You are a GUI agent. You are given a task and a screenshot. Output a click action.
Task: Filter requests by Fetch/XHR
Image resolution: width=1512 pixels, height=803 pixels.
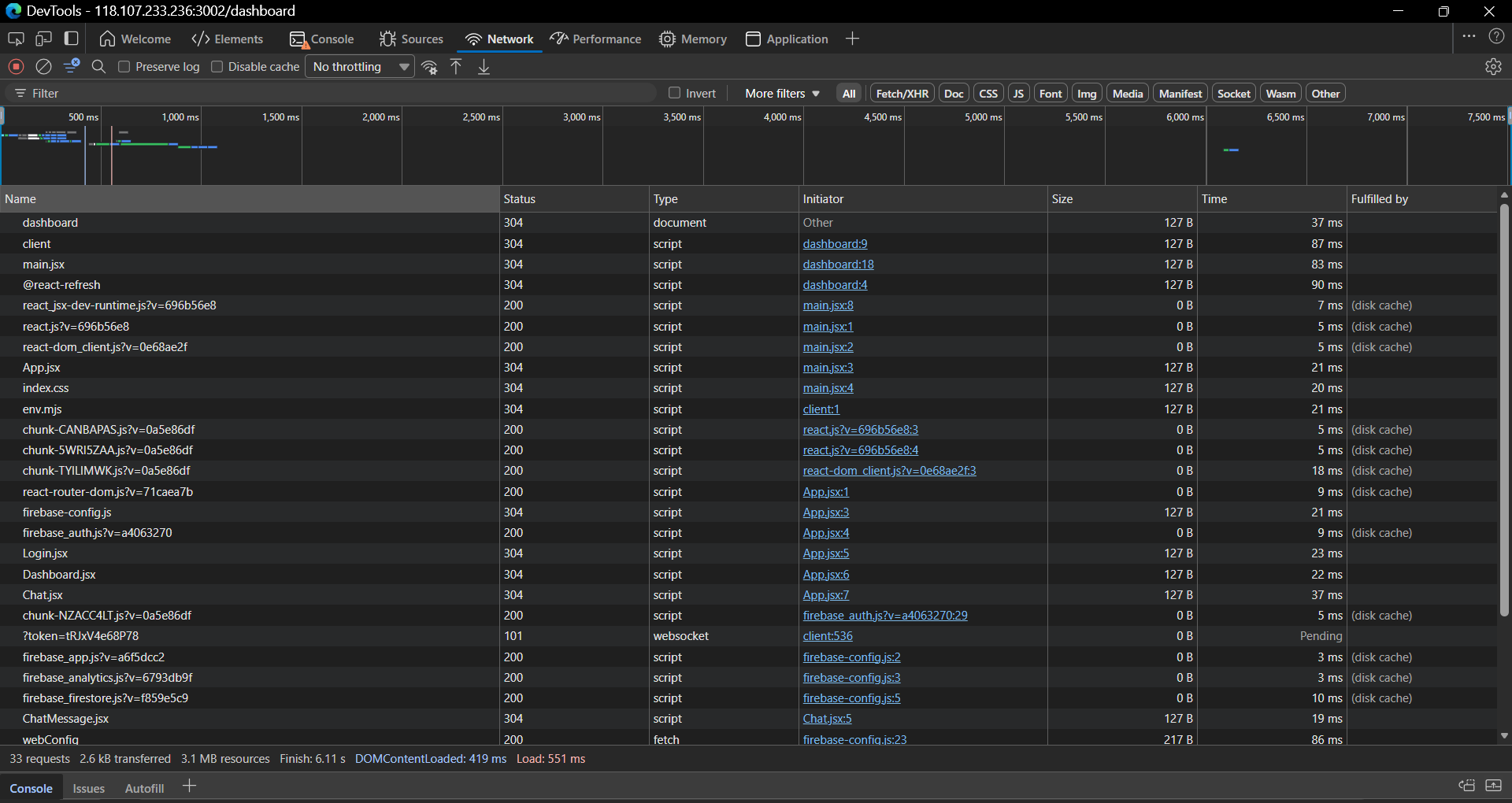tap(902, 93)
